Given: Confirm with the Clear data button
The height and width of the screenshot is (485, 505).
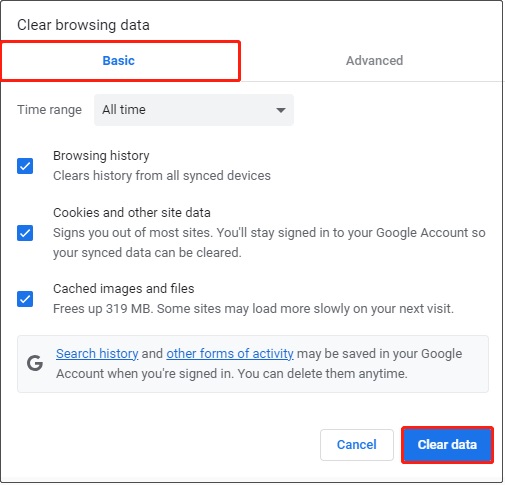Looking at the screenshot, I should pyautogui.click(x=447, y=445).
